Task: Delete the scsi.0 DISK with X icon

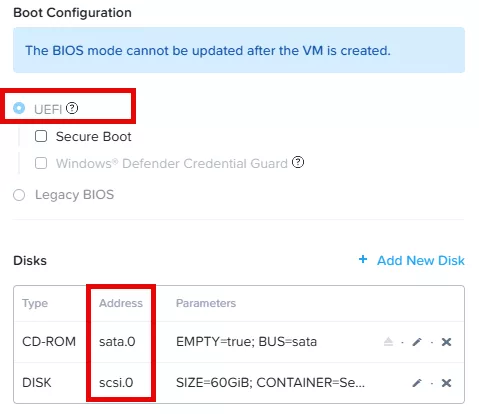Action: coord(446,383)
